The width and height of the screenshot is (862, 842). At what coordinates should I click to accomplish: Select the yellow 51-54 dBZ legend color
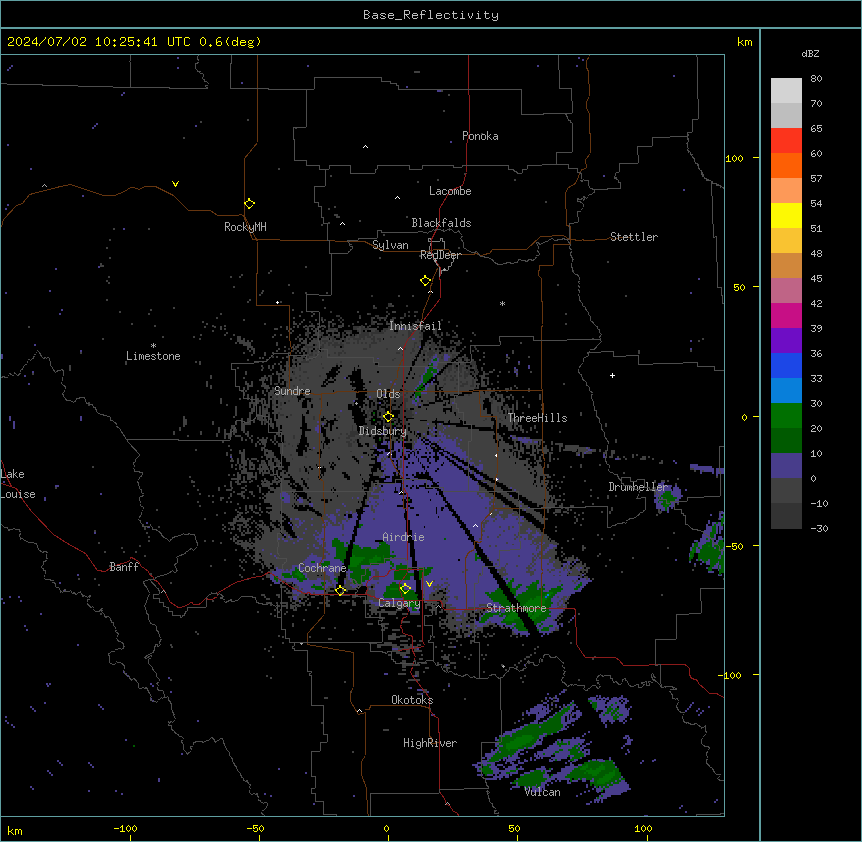(x=786, y=215)
